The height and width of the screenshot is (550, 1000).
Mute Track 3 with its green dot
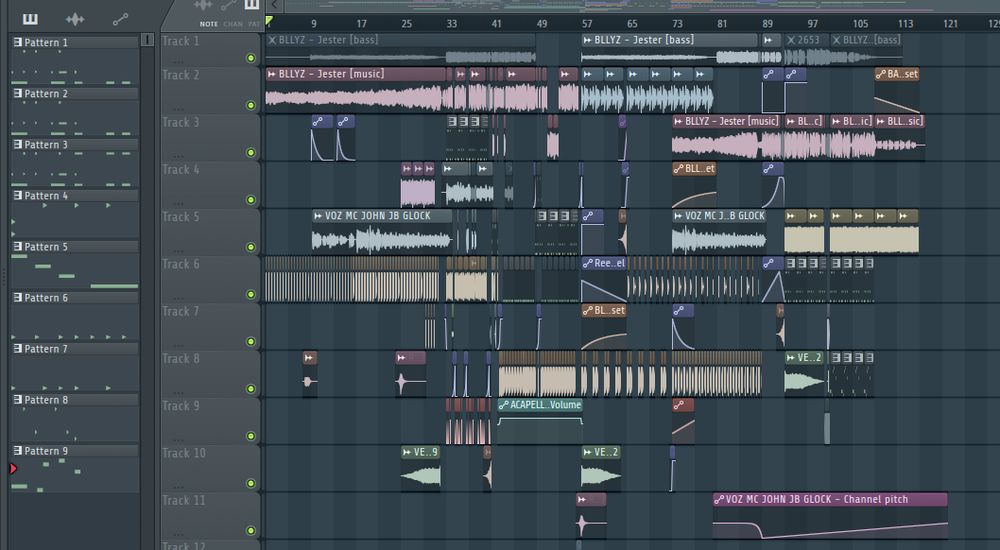[251, 152]
